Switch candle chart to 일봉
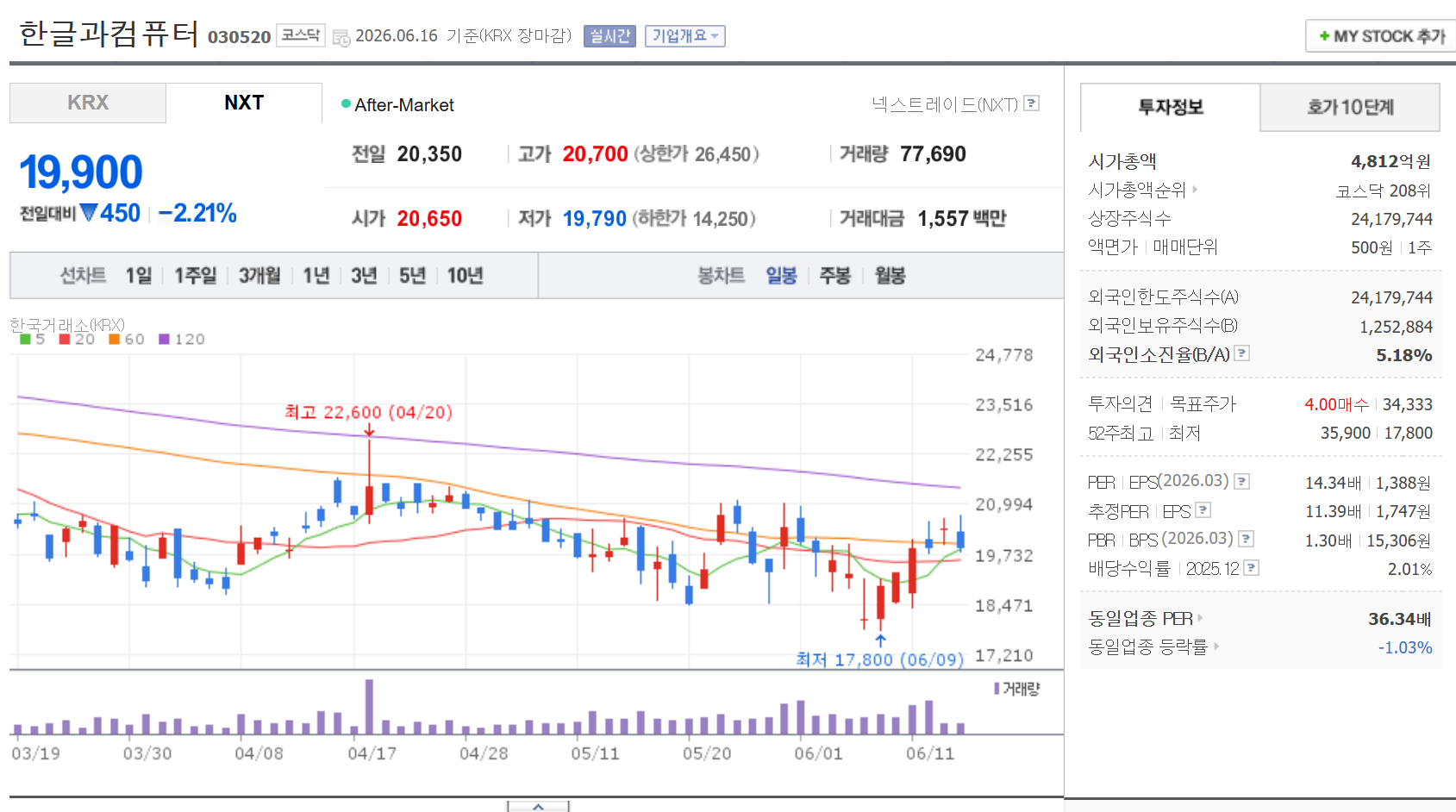The width and height of the screenshot is (1456, 812). (781, 276)
